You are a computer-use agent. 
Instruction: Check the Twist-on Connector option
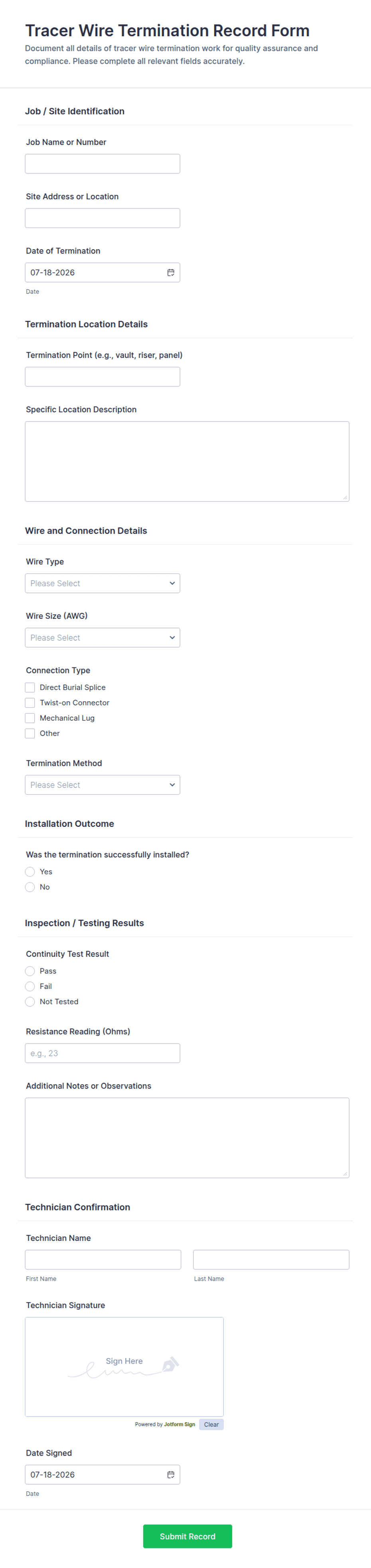(x=30, y=703)
